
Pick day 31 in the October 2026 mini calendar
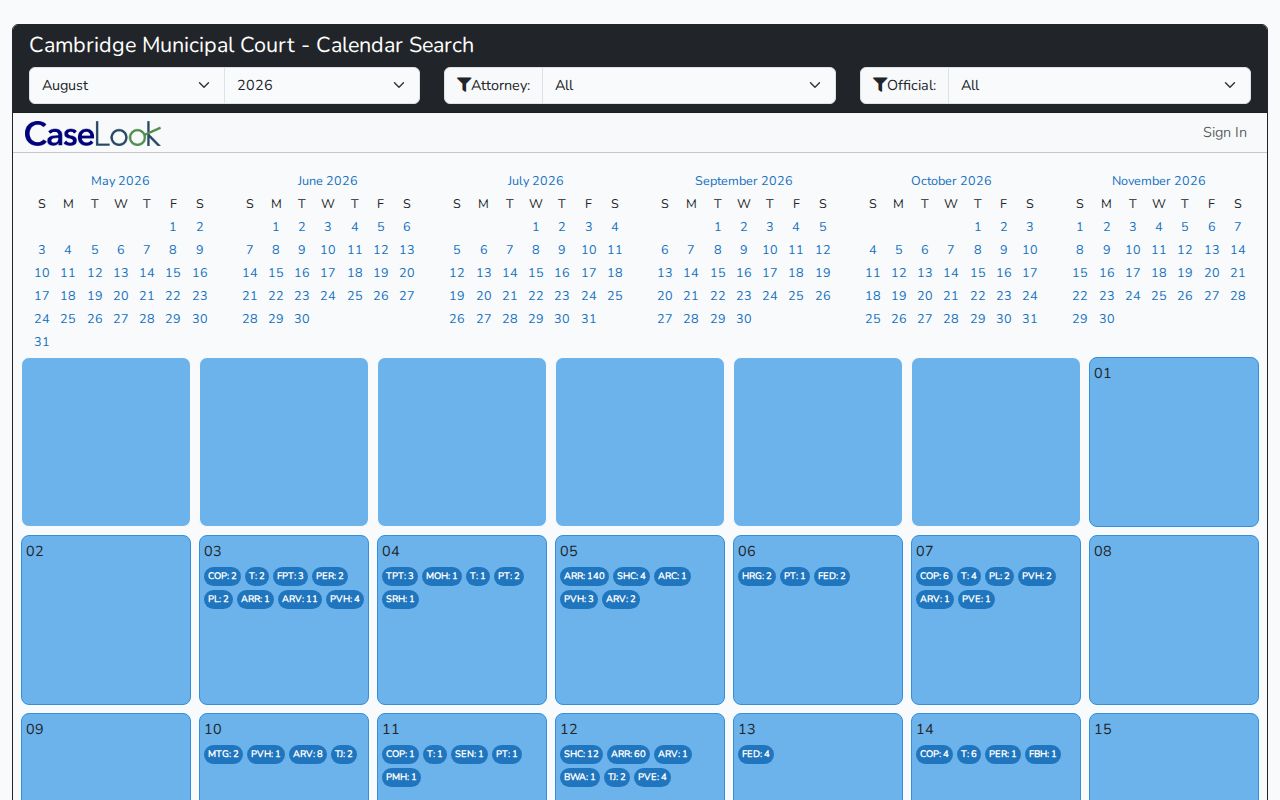1030,319
